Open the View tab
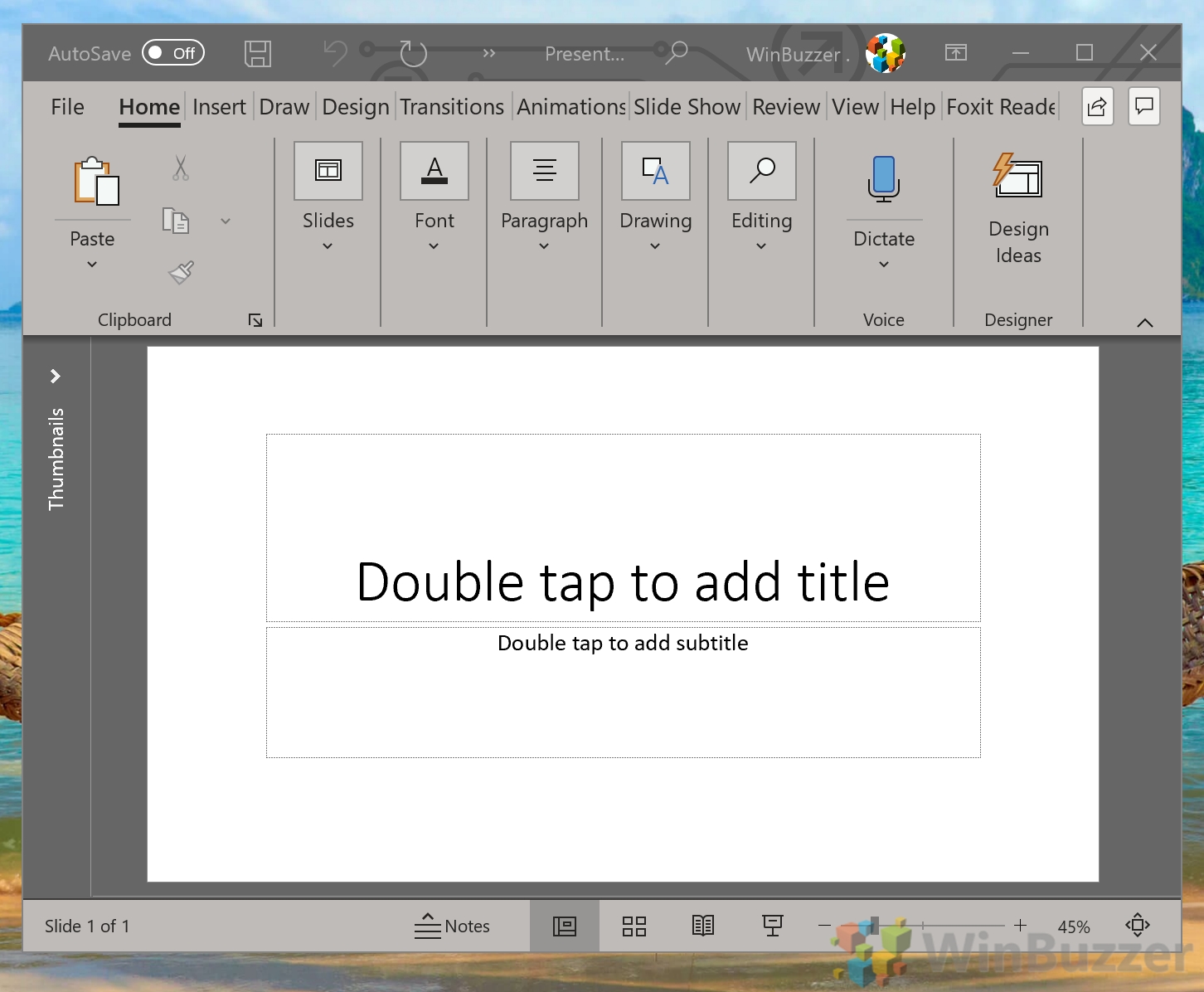Image resolution: width=1204 pixels, height=992 pixels. (x=855, y=107)
